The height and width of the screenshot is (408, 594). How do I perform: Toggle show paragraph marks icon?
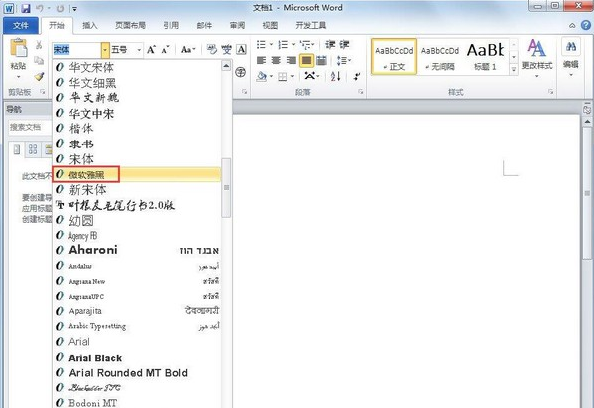click(356, 77)
